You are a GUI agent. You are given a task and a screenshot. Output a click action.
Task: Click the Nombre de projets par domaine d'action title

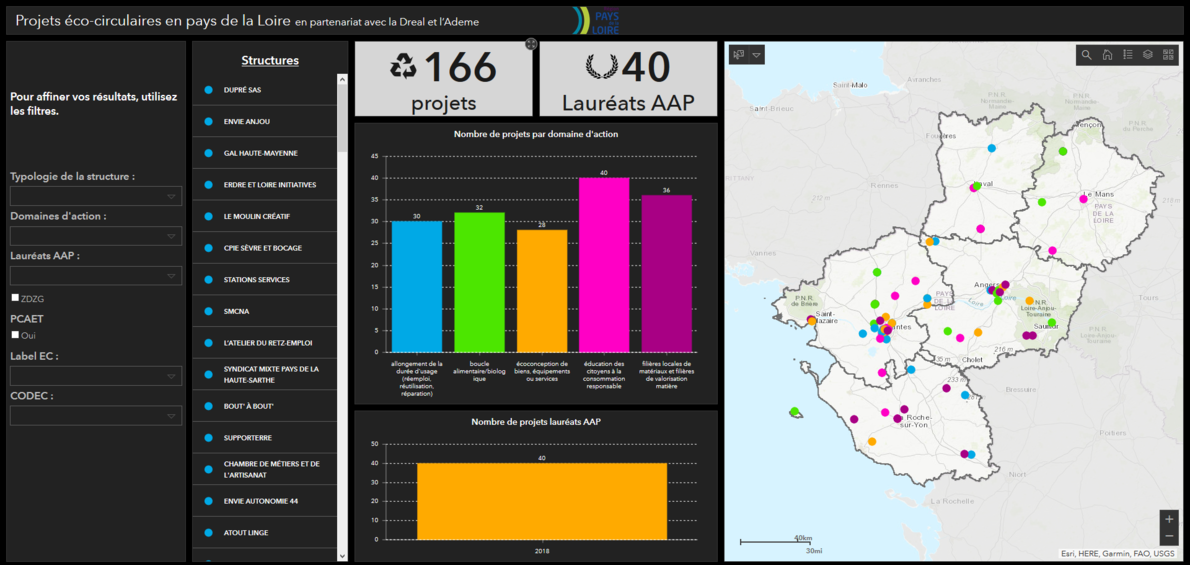[x=536, y=134]
